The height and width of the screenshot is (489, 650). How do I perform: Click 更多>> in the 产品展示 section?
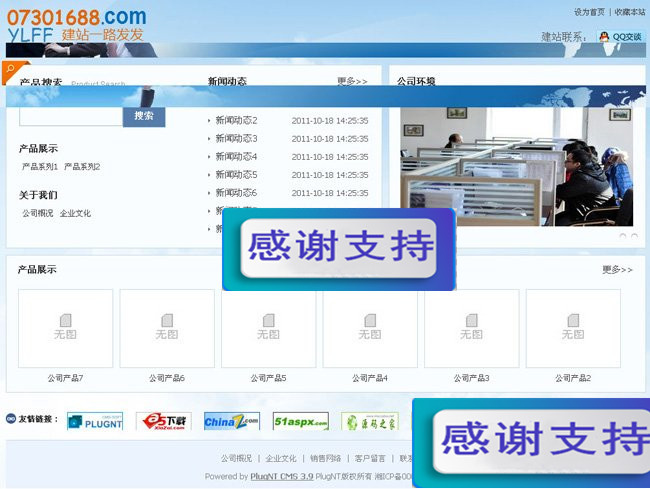click(617, 270)
